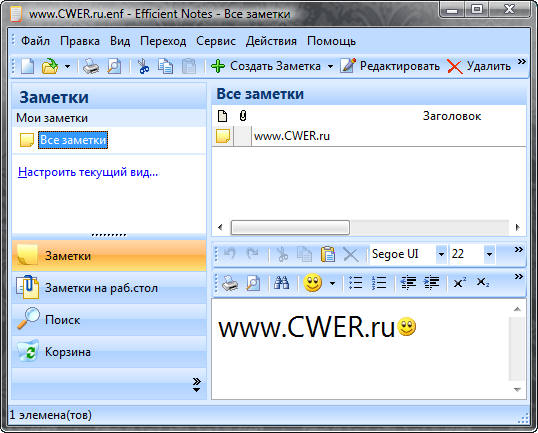Click the horizontal scrollbar thumb in notes list
The height and width of the screenshot is (433, 538).
(290, 227)
